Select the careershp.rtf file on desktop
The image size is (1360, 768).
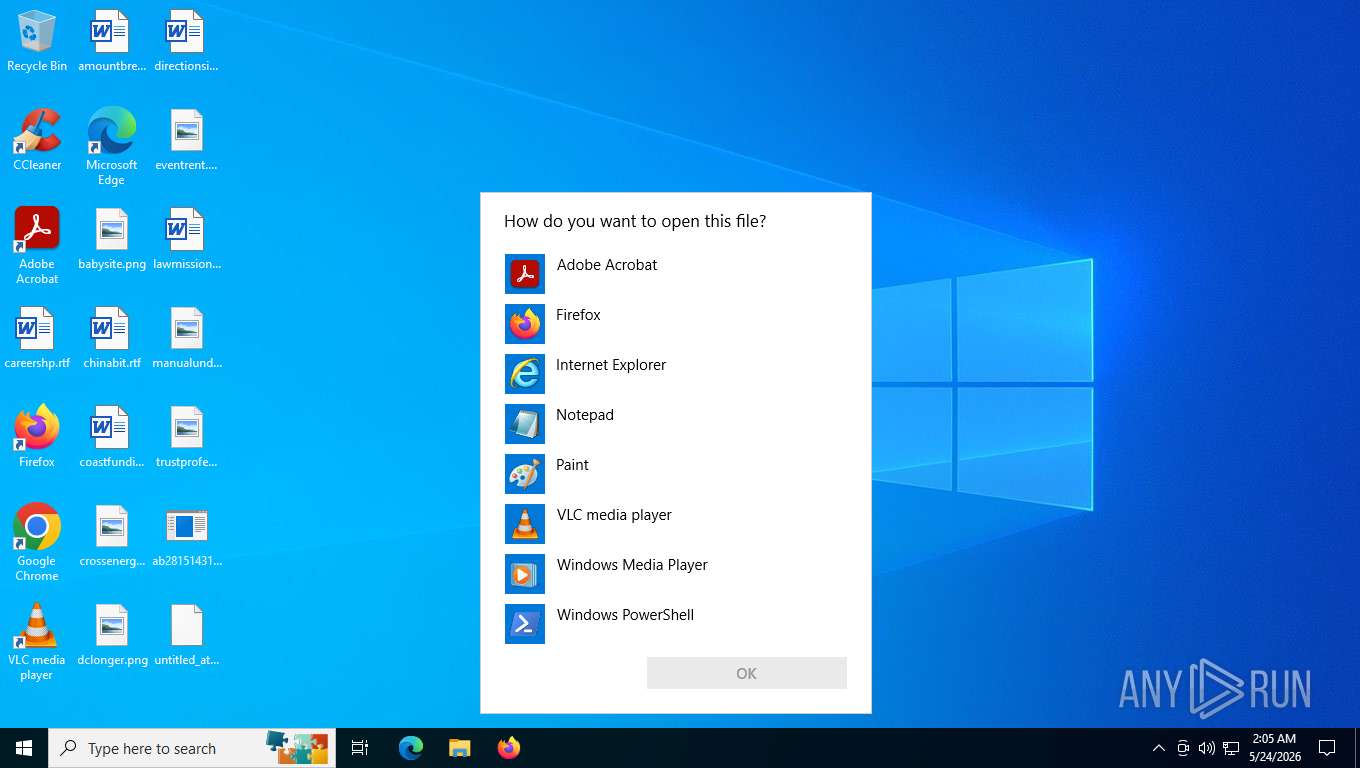pyautogui.click(x=37, y=338)
